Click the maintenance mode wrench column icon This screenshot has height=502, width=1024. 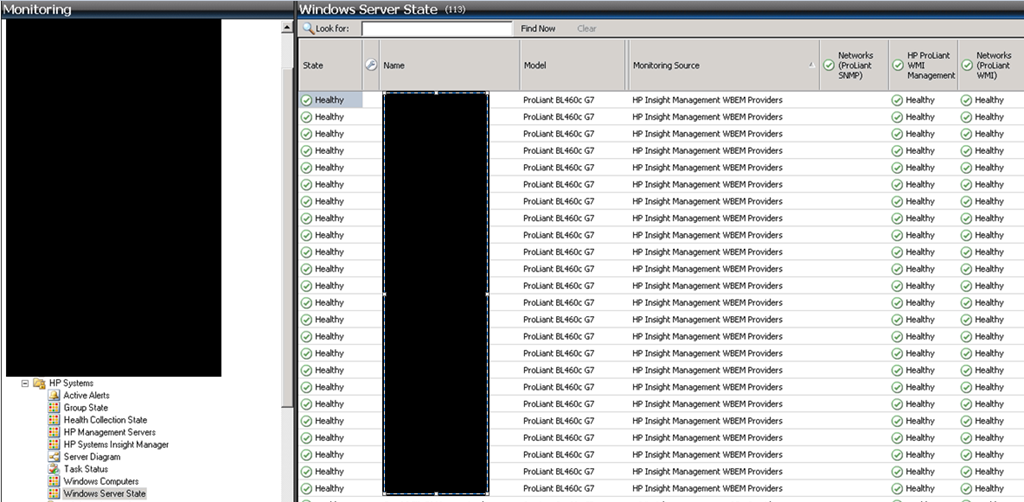coord(370,66)
